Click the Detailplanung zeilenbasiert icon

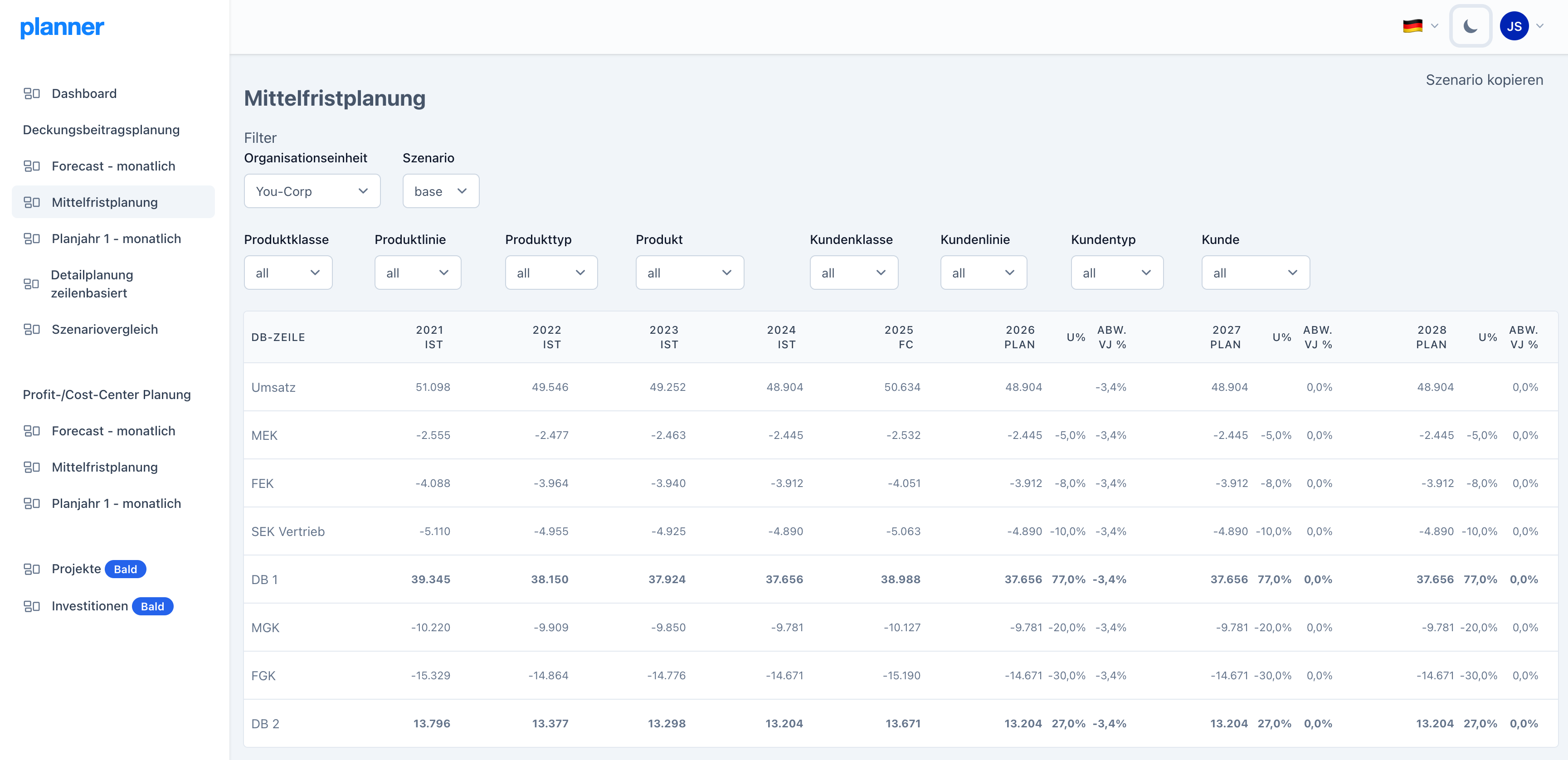pyautogui.click(x=32, y=284)
